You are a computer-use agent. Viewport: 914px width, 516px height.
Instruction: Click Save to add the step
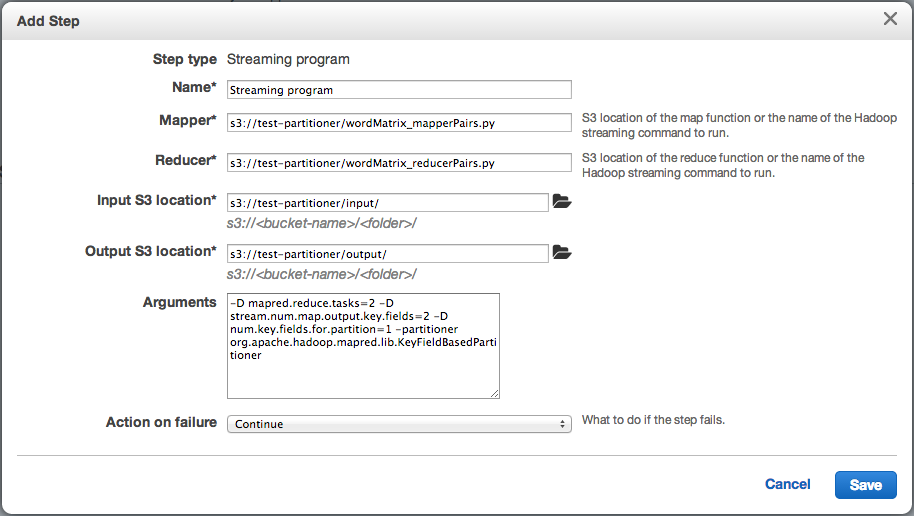pyautogui.click(x=865, y=485)
